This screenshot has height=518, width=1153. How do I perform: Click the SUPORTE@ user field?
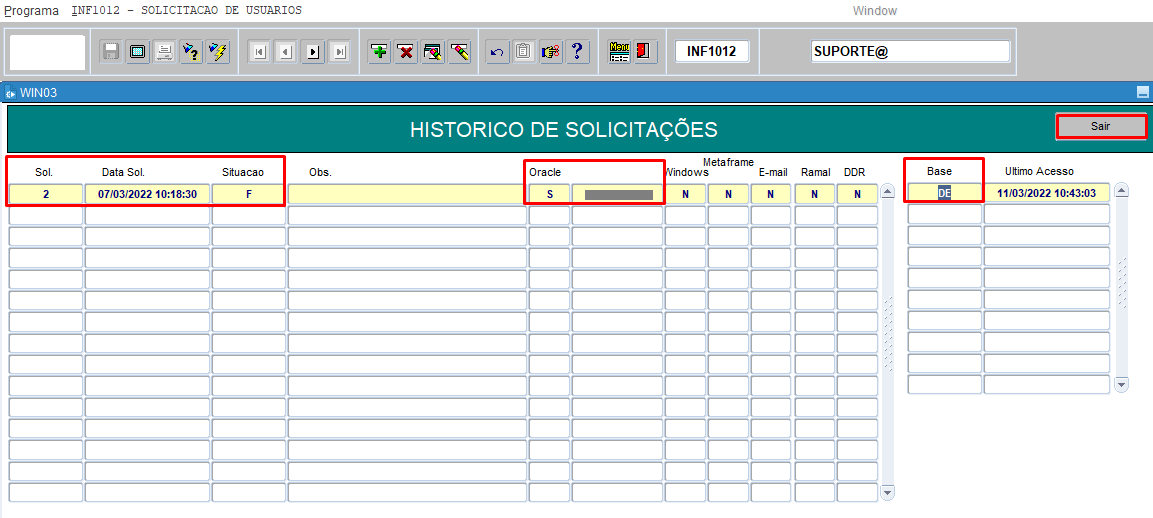point(910,52)
